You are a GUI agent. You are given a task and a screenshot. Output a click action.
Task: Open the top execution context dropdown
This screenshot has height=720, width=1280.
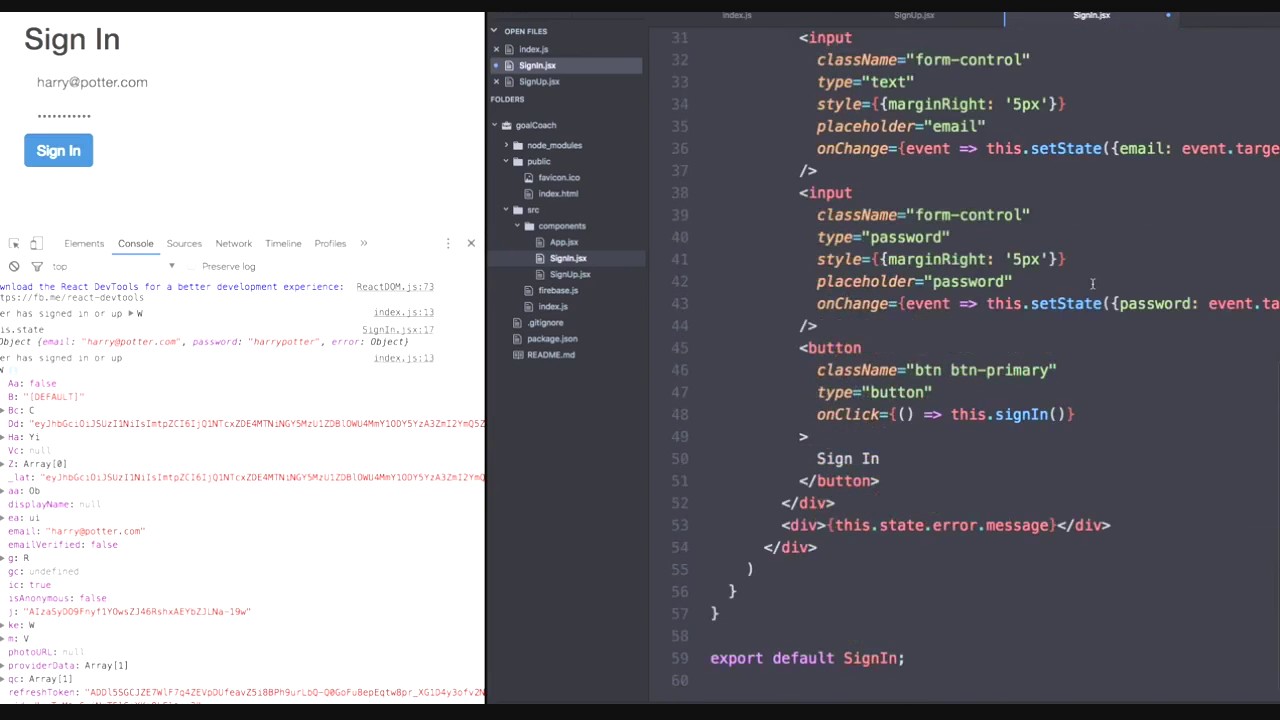tap(114, 266)
